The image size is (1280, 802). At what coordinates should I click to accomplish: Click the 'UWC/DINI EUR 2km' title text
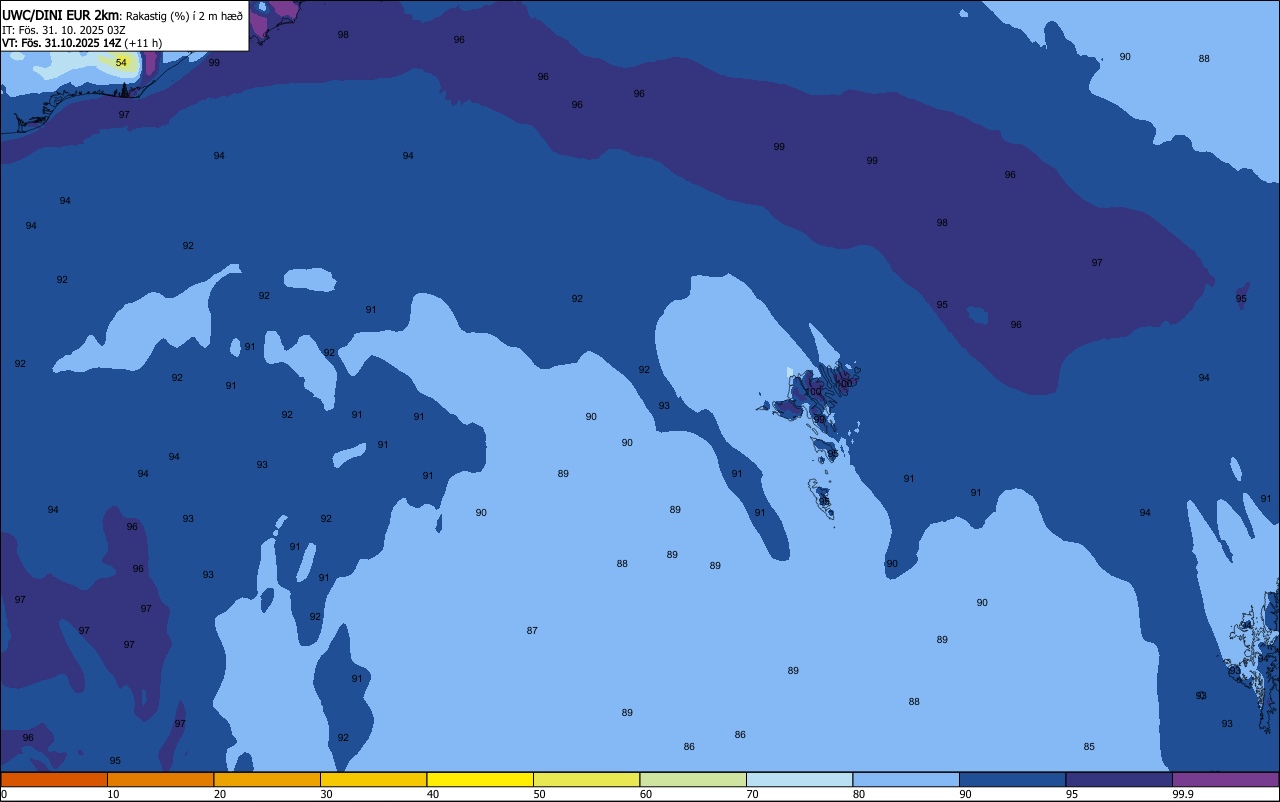coord(61,15)
